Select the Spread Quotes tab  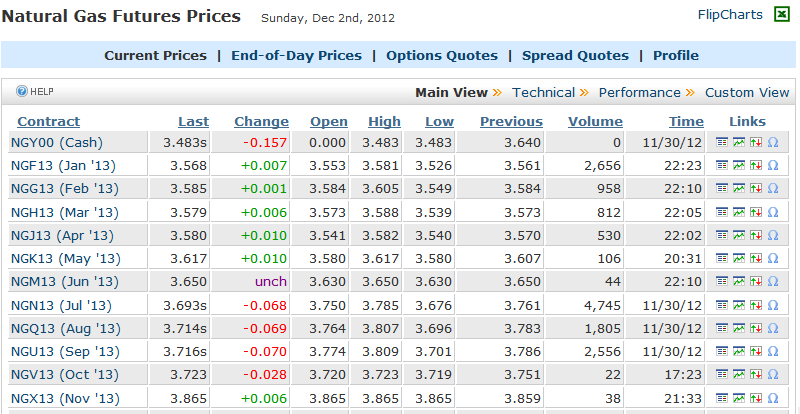coord(575,56)
